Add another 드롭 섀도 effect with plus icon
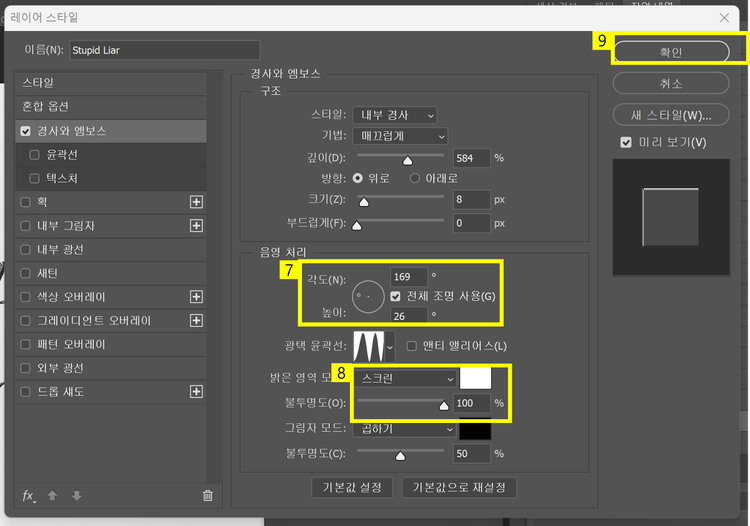Viewport: 750px width, 526px height. point(196,392)
